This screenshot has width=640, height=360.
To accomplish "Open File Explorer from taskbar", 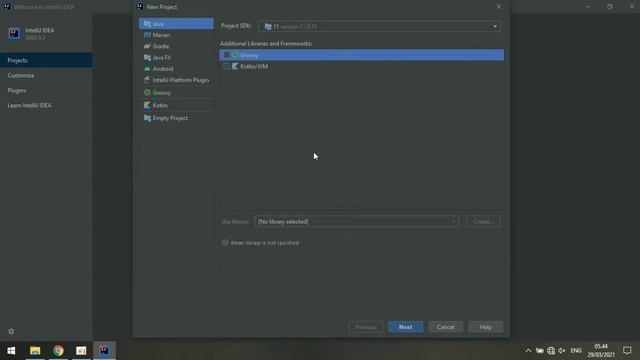I will 35,351.
